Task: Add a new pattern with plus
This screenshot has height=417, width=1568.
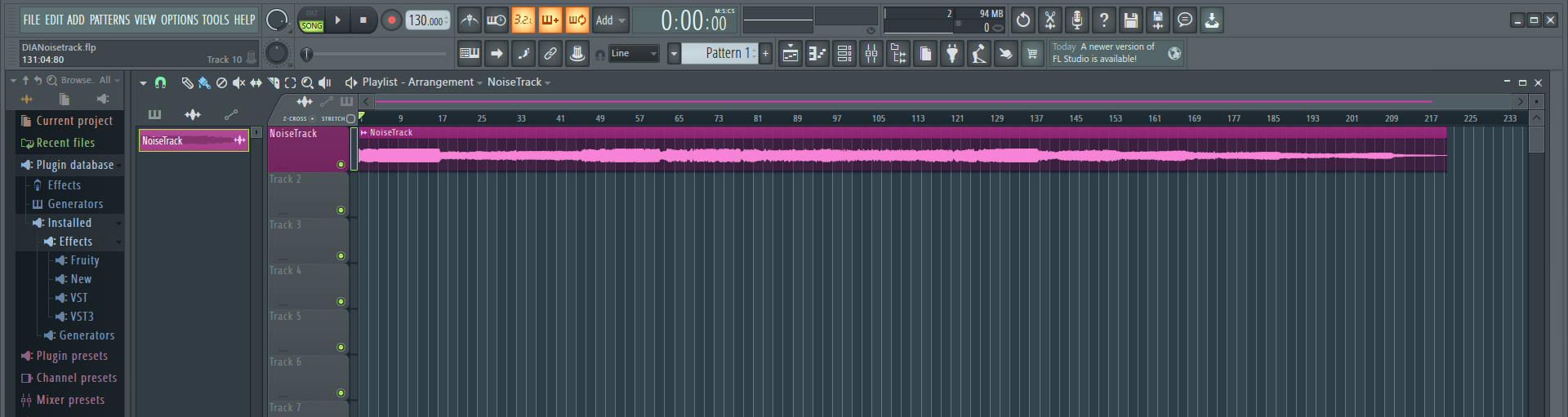Action: (766, 54)
